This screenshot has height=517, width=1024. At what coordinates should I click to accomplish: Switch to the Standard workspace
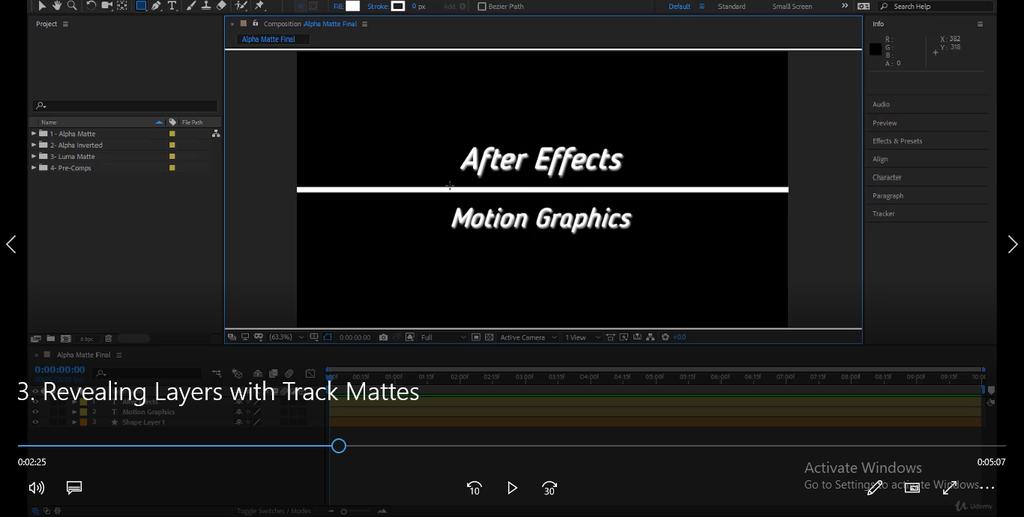pos(731,7)
